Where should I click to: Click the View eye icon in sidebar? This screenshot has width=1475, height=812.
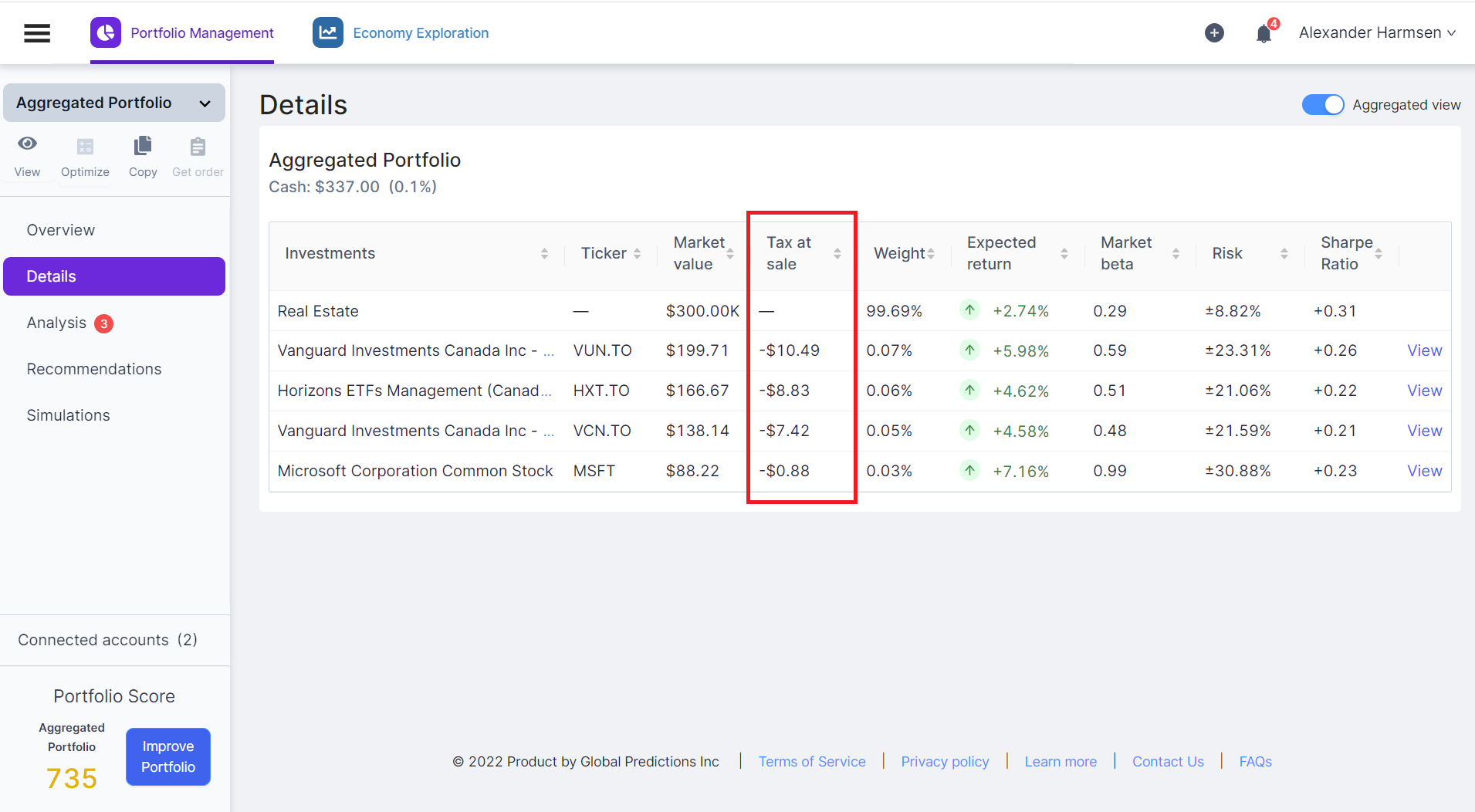[28, 144]
